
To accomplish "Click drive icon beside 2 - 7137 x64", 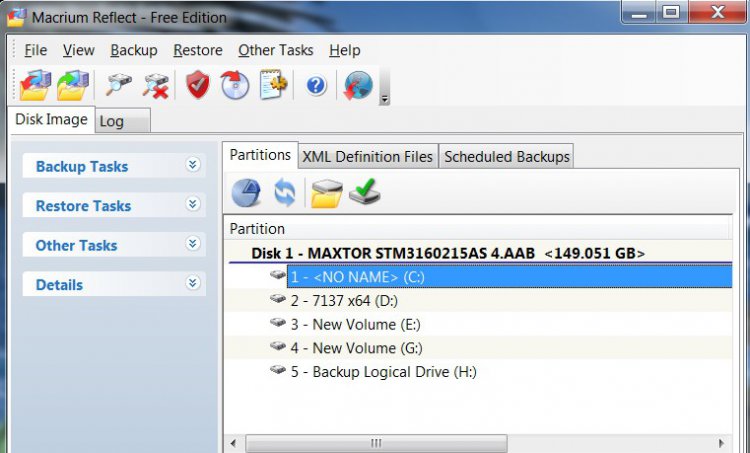I will tap(277, 298).
